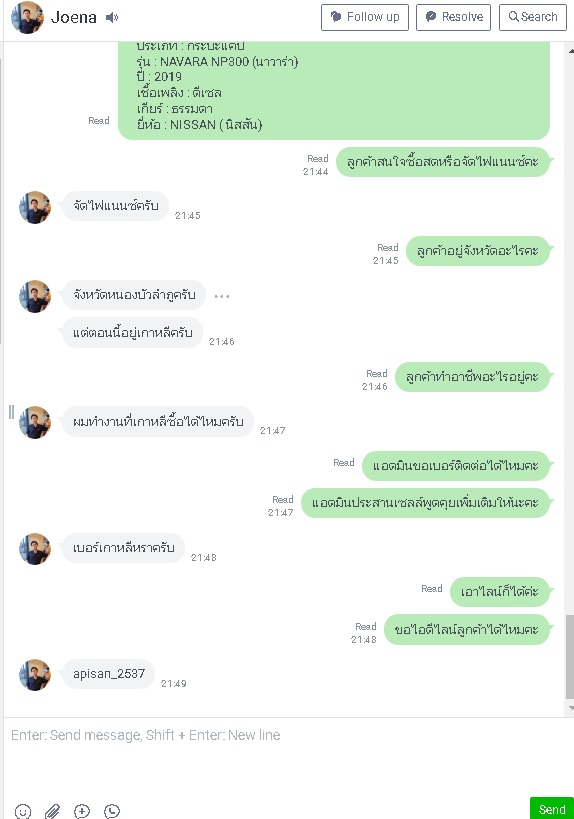This screenshot has height=819, width=574.
Task: Click avatar beside apisan_2537 message
Action: 35,675
